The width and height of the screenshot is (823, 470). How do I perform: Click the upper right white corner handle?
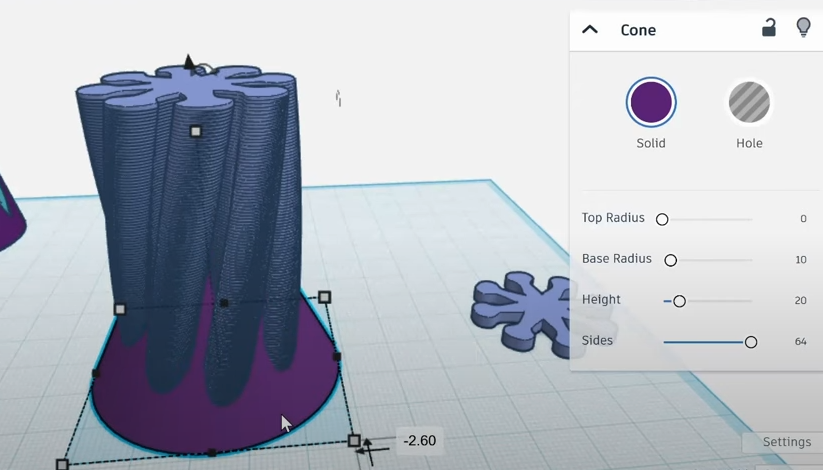[x=324, y=297]
